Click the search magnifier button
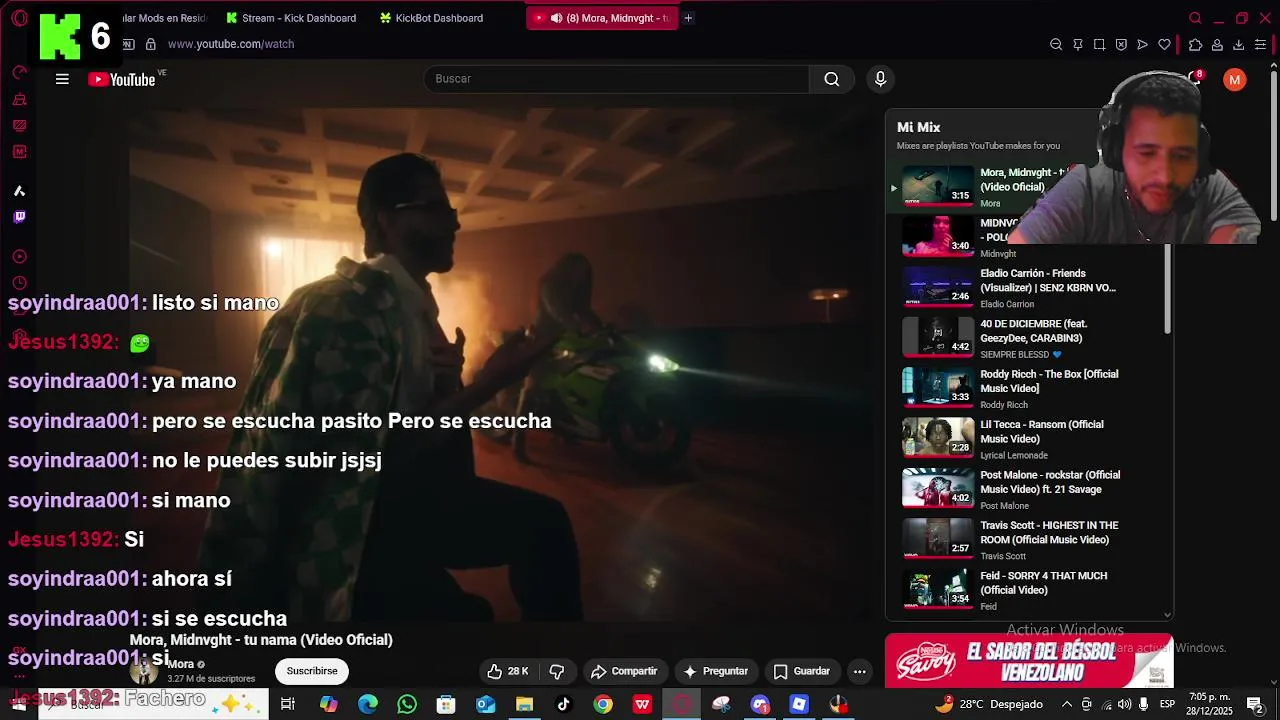 (x=832, y=79)
